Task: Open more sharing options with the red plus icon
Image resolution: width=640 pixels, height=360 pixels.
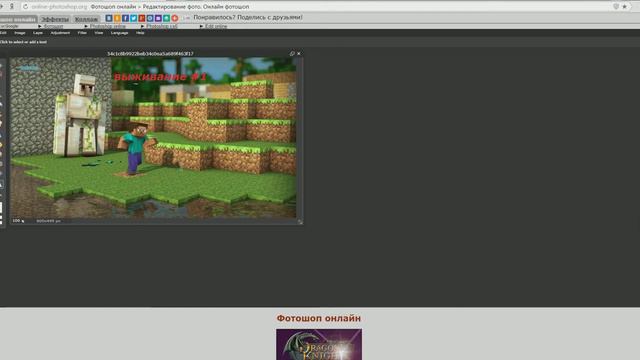Action: click(175, 18)
